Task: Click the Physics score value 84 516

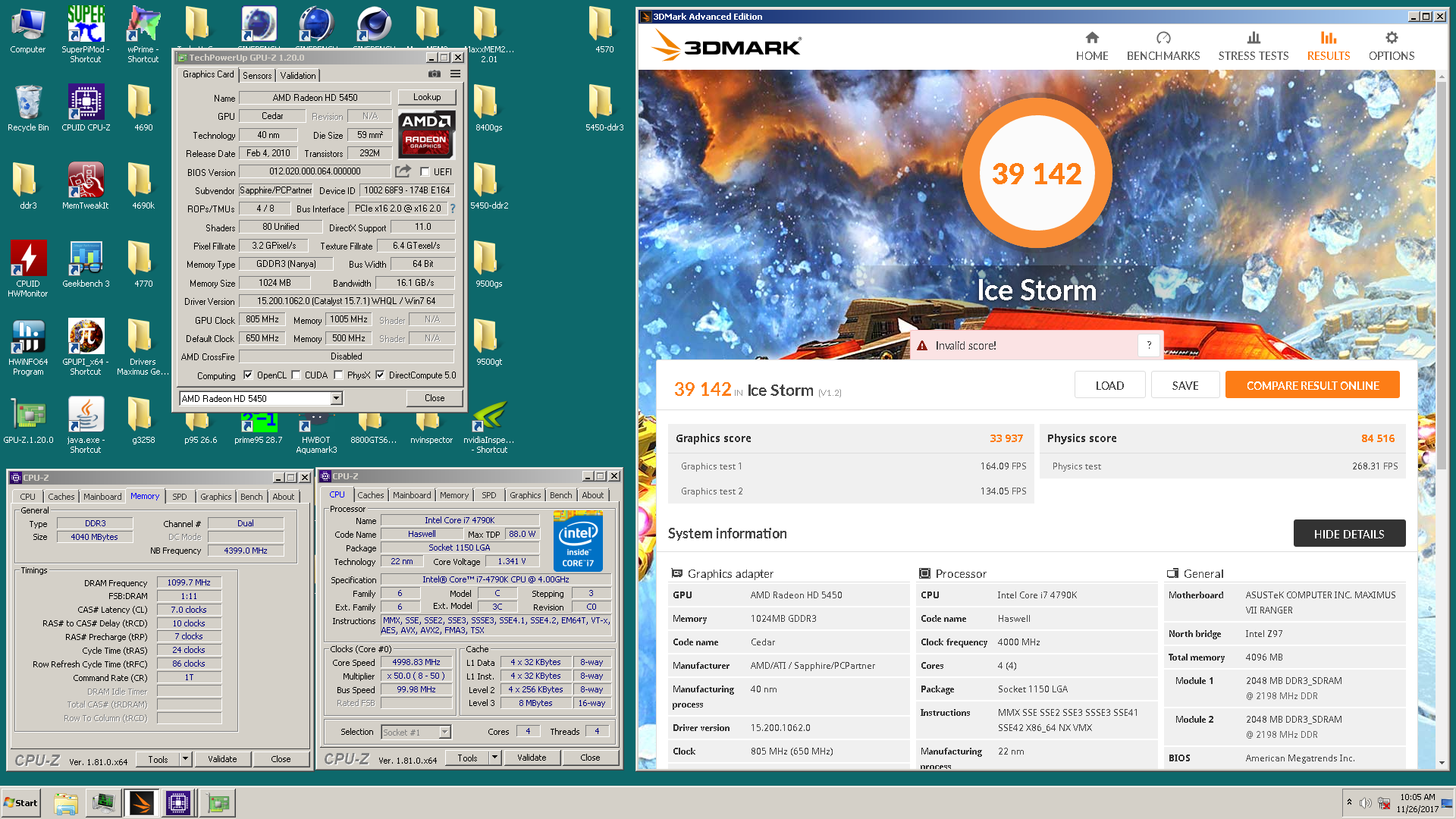Action: (1378, 438)
